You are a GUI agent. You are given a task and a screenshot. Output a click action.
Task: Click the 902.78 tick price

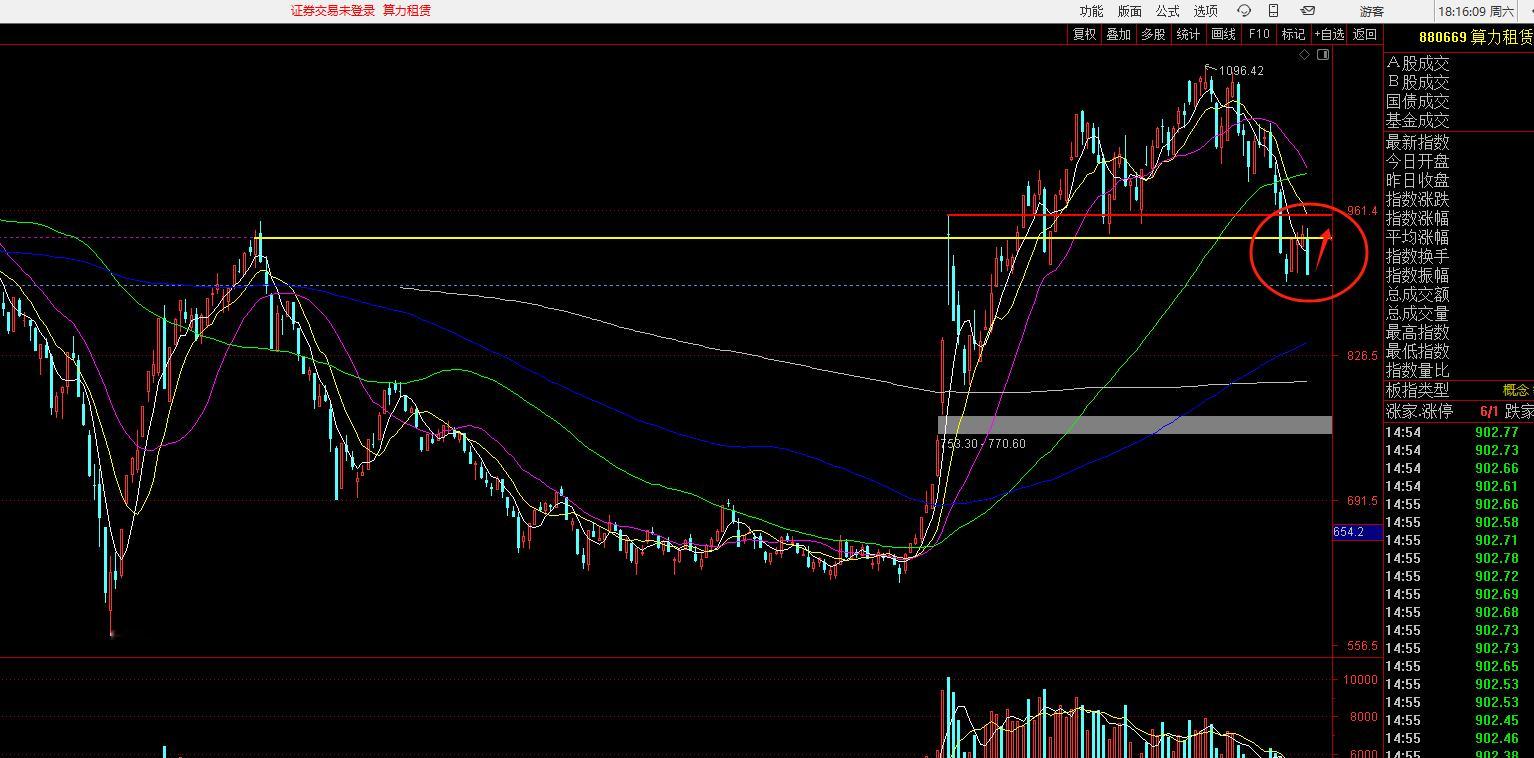(1497, 559)
